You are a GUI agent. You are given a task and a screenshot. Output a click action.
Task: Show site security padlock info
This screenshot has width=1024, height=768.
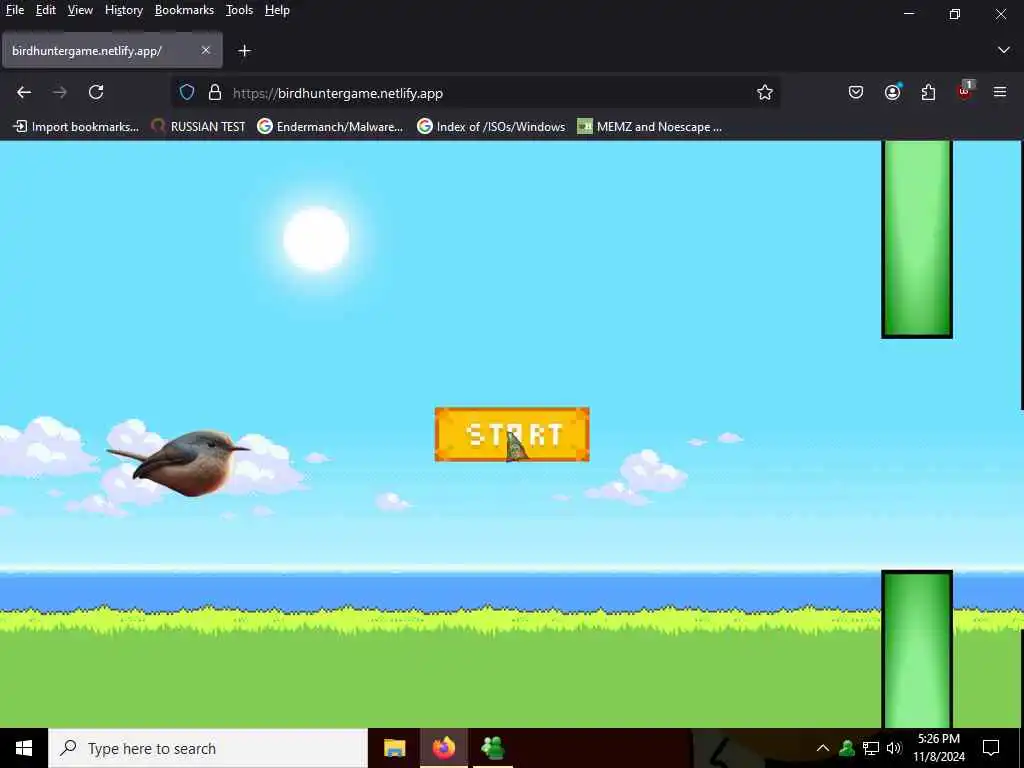pyautogui.click(x=215, y=92)
